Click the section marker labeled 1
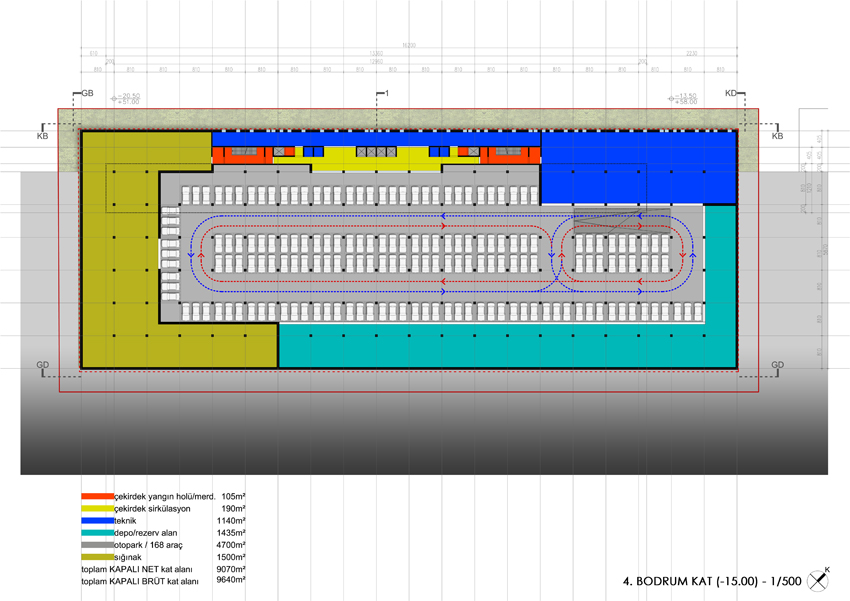Screen dimensions: 850x601 (x=383, y=93)
